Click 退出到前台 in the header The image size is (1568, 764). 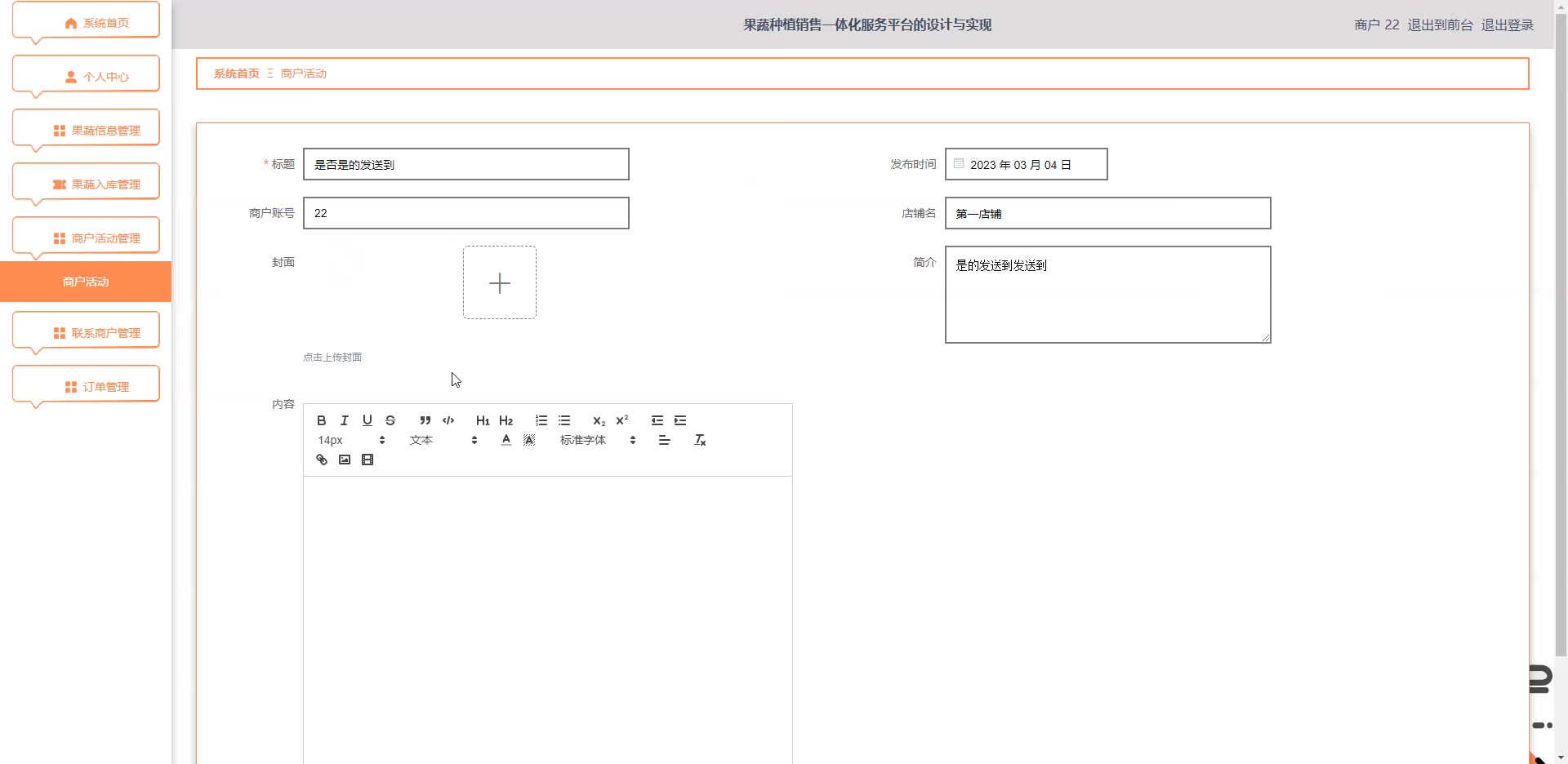pos(1440,25)
